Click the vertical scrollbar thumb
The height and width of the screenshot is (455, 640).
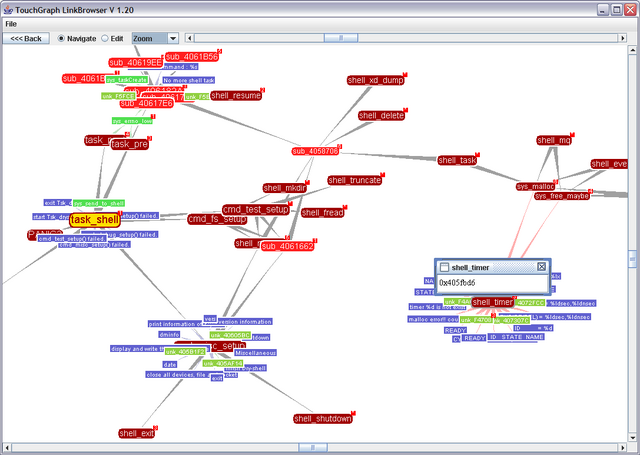click(x=632, y=259)
